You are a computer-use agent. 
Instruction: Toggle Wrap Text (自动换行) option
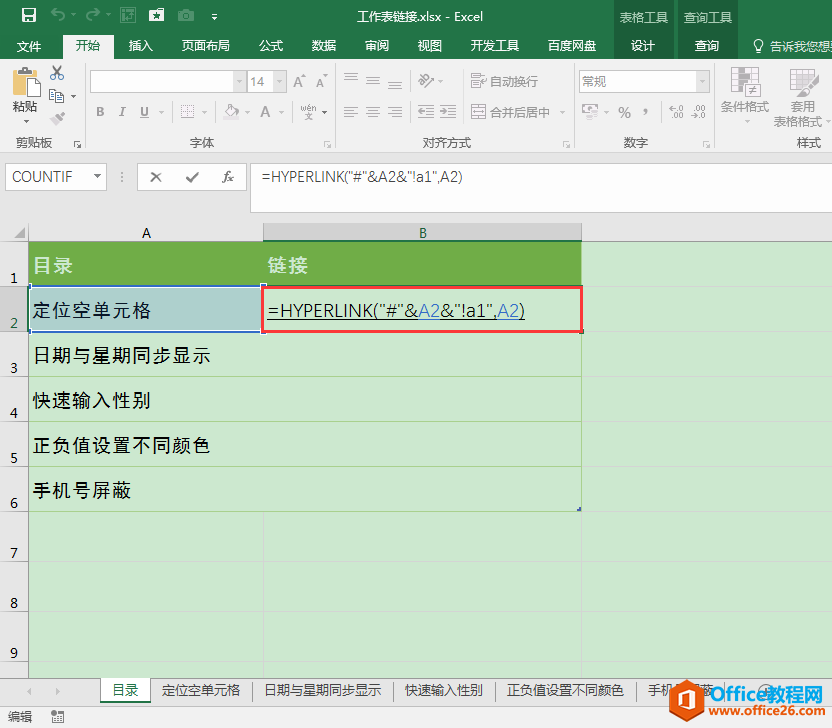[505, 81]
